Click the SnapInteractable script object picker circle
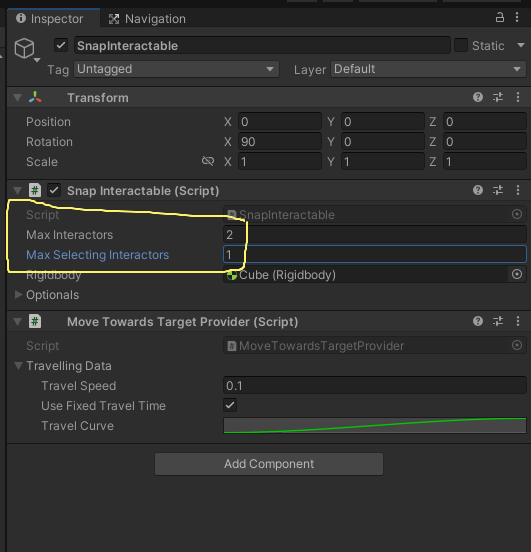The height and width of the screenshot is (552, 531). pyautogui.click(x=517, y=214)
